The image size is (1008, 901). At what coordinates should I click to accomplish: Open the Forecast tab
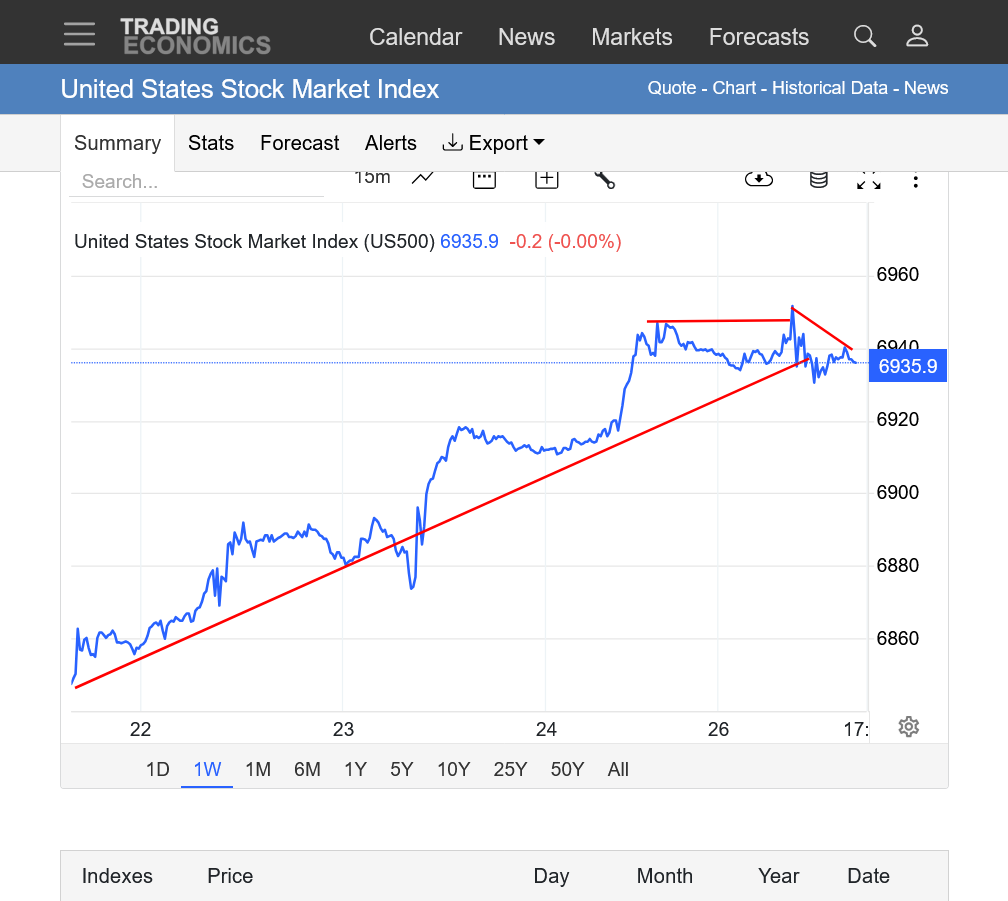[x=300, y=143]
